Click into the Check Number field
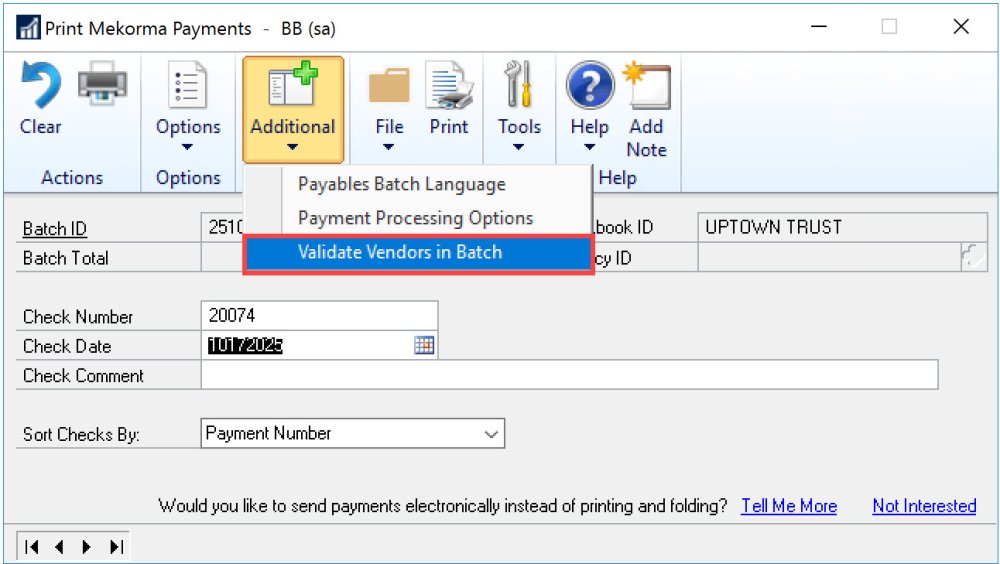Image resolution: width=1000 pixels, height=564 pixels. tap(319, 315)
